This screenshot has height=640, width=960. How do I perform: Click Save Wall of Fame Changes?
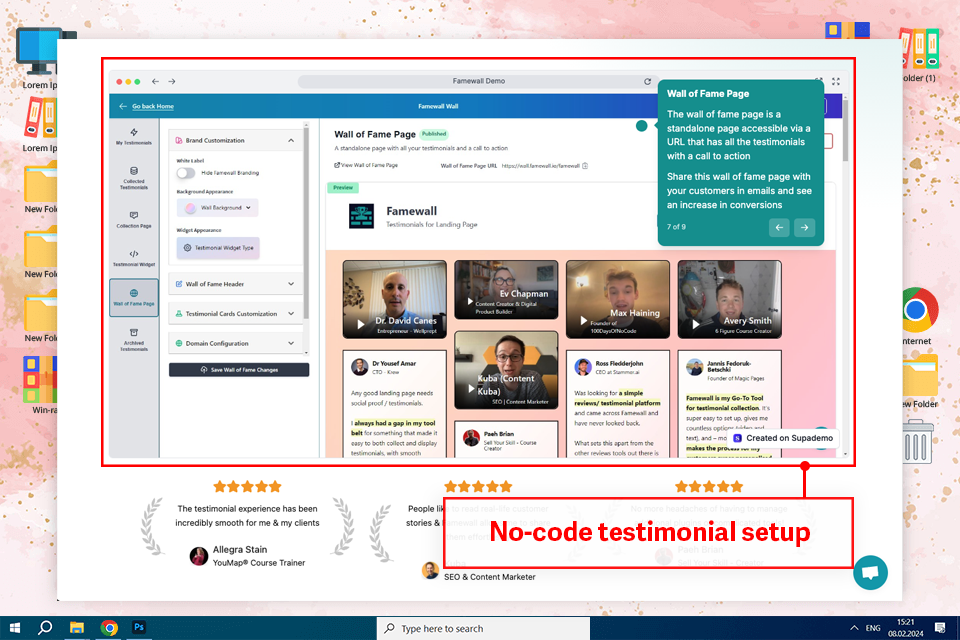(239, 370)
